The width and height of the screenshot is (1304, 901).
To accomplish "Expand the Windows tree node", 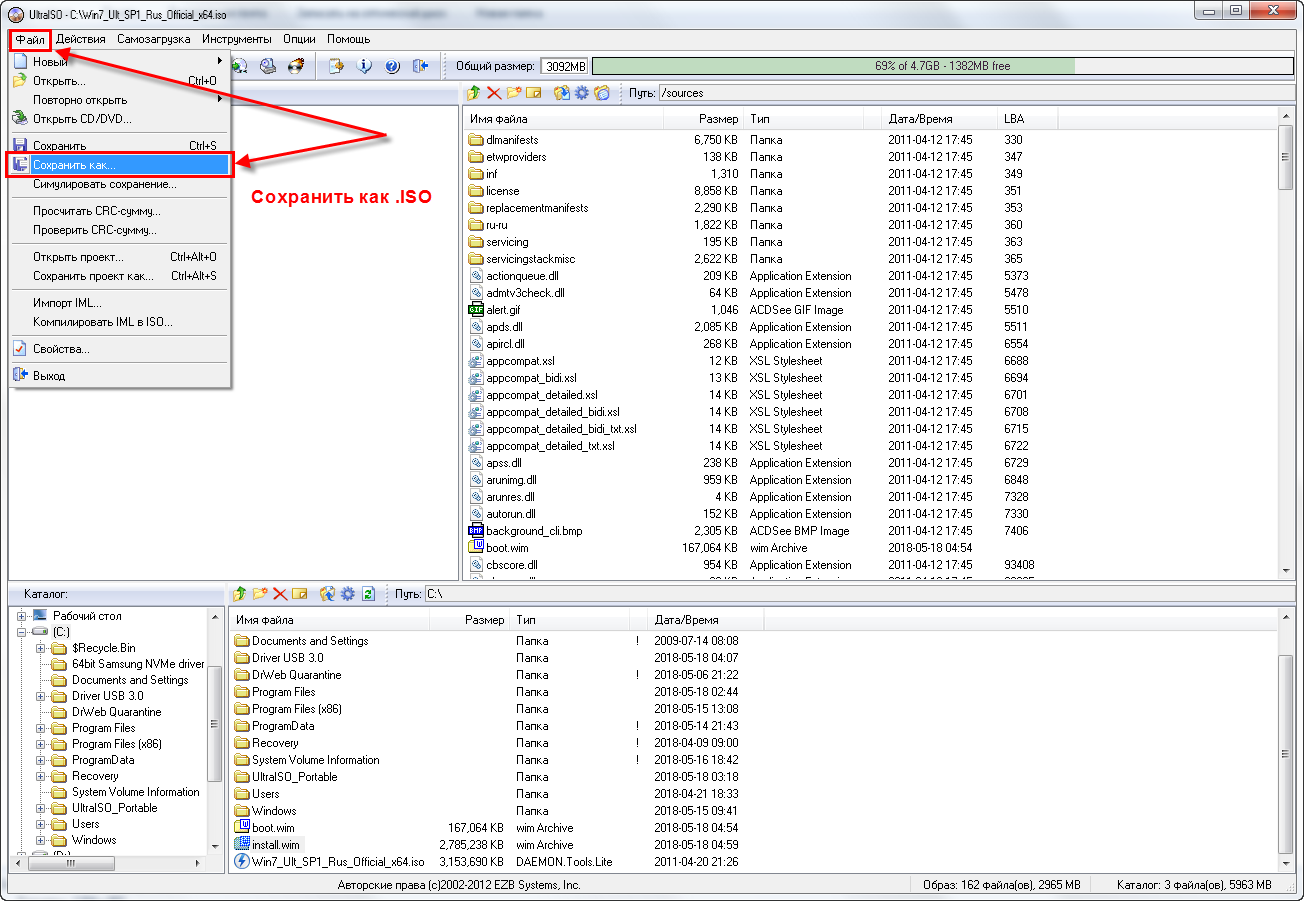I will coord(41,840).
